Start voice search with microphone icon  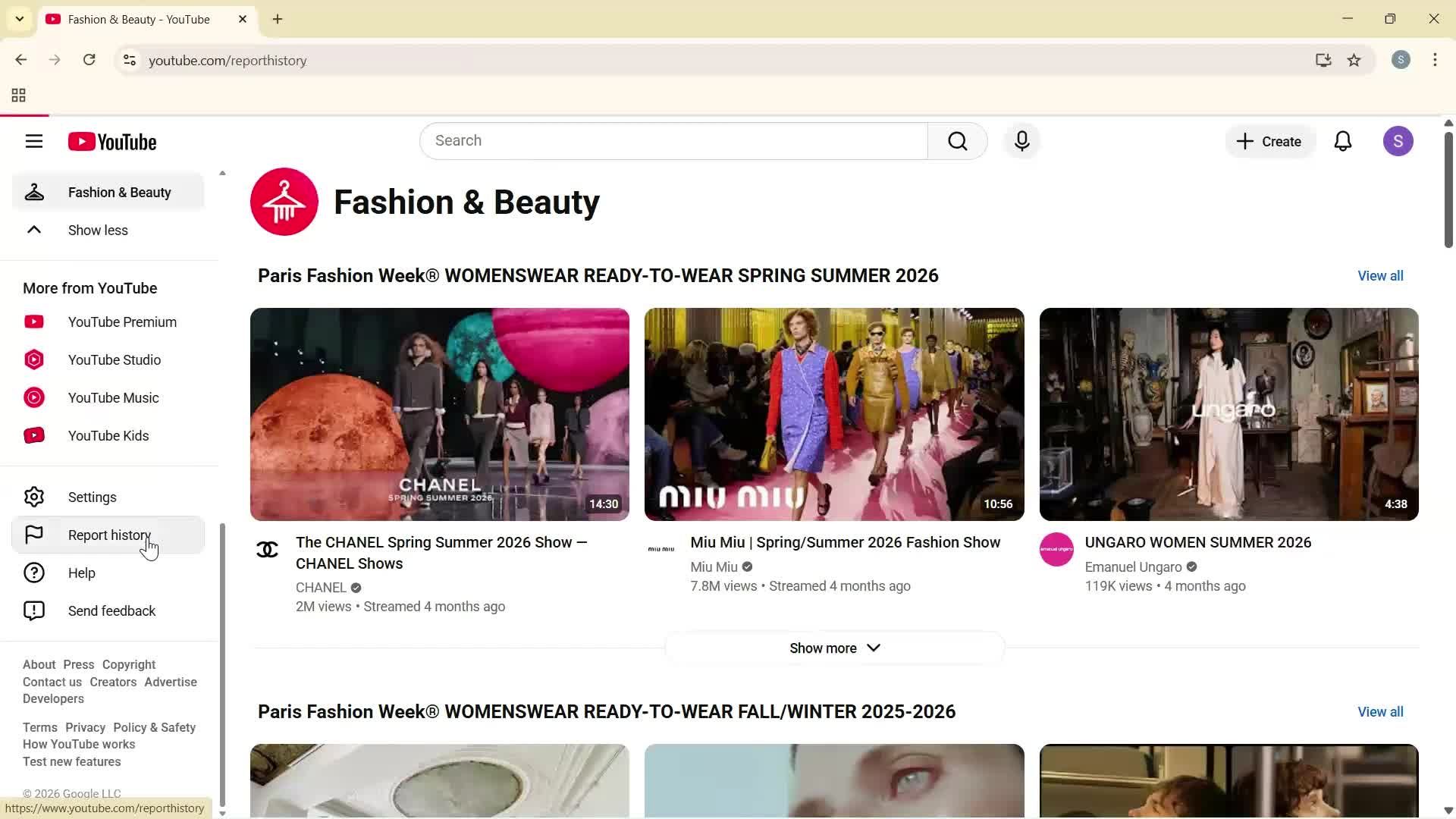point(1021,141)
